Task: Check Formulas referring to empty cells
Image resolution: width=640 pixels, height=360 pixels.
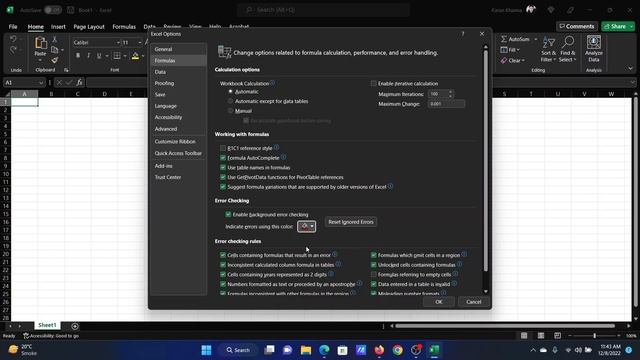Action: point(373,274)
